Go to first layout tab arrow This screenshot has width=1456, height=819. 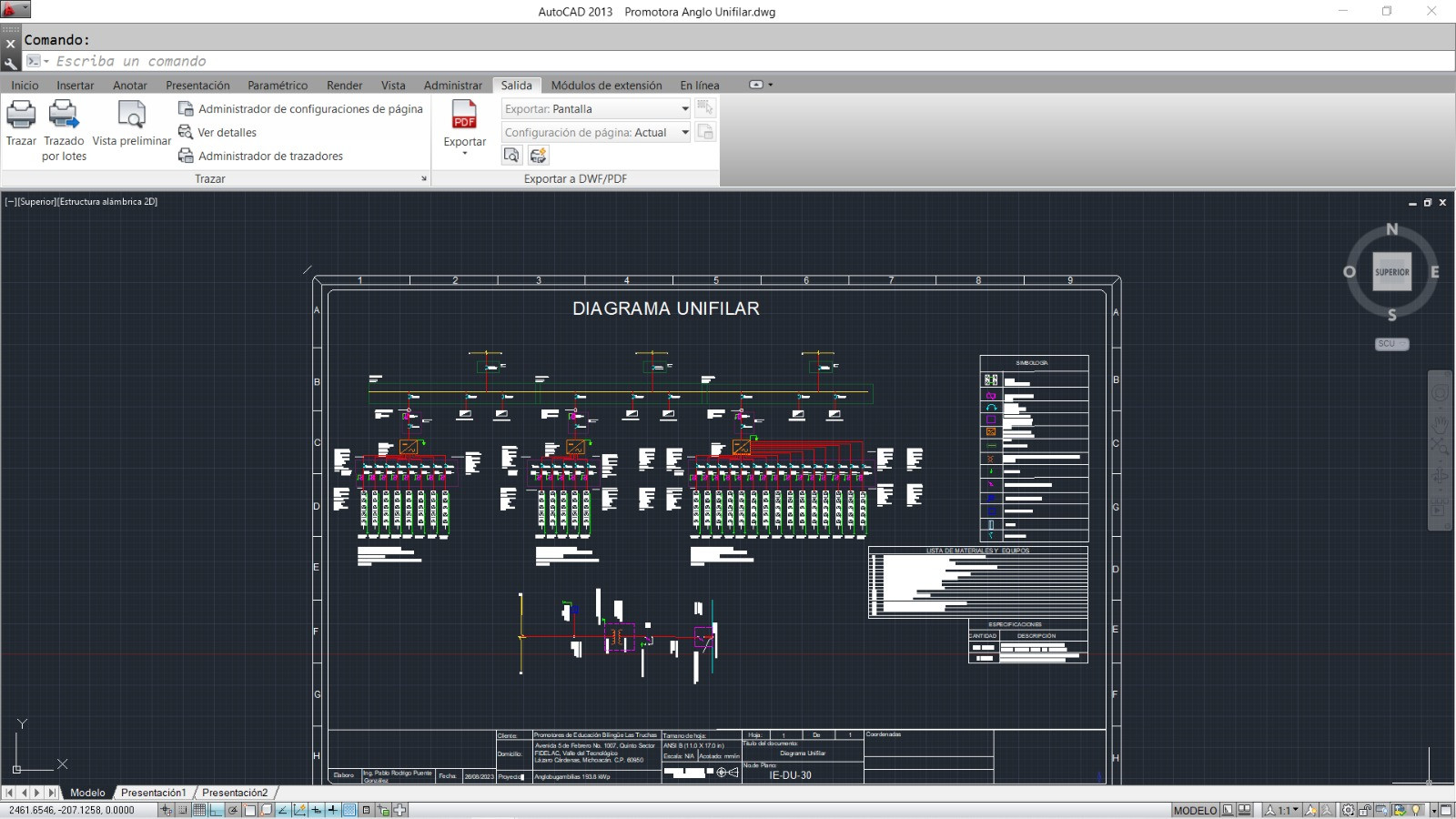click(9, 793)
